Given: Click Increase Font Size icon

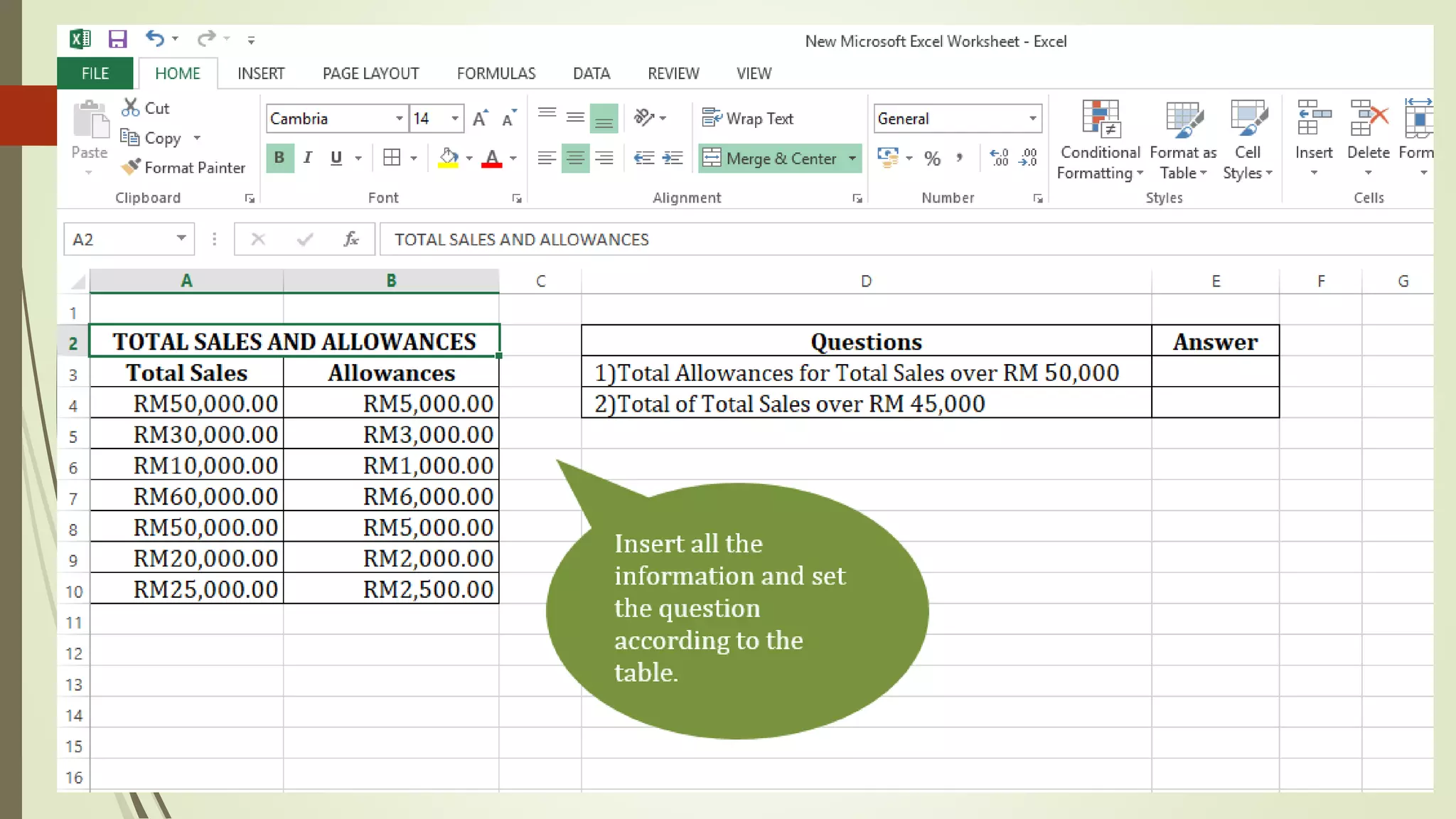Looking at the screenshot, I should click(481, 118).
